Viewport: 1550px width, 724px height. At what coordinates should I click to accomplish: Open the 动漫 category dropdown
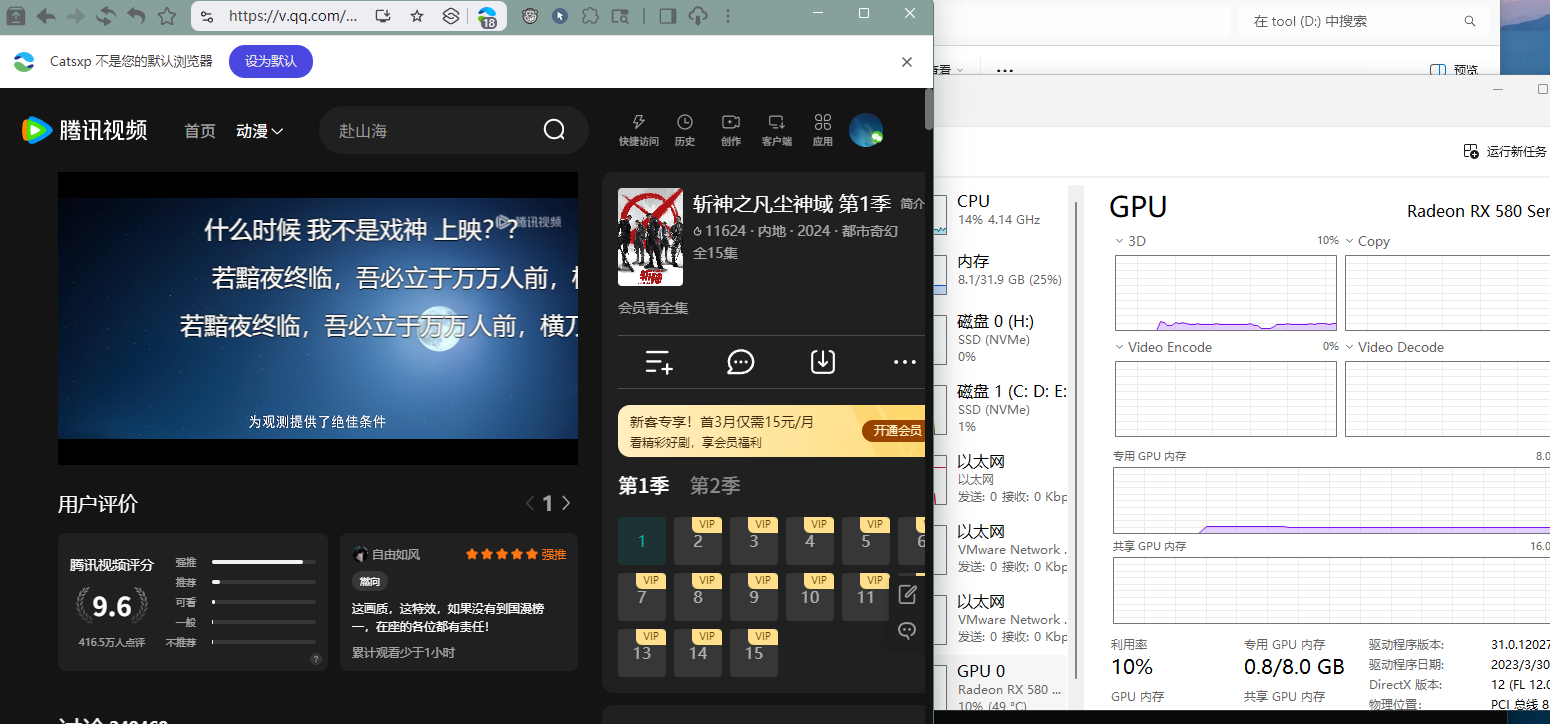tap(260, 131)
